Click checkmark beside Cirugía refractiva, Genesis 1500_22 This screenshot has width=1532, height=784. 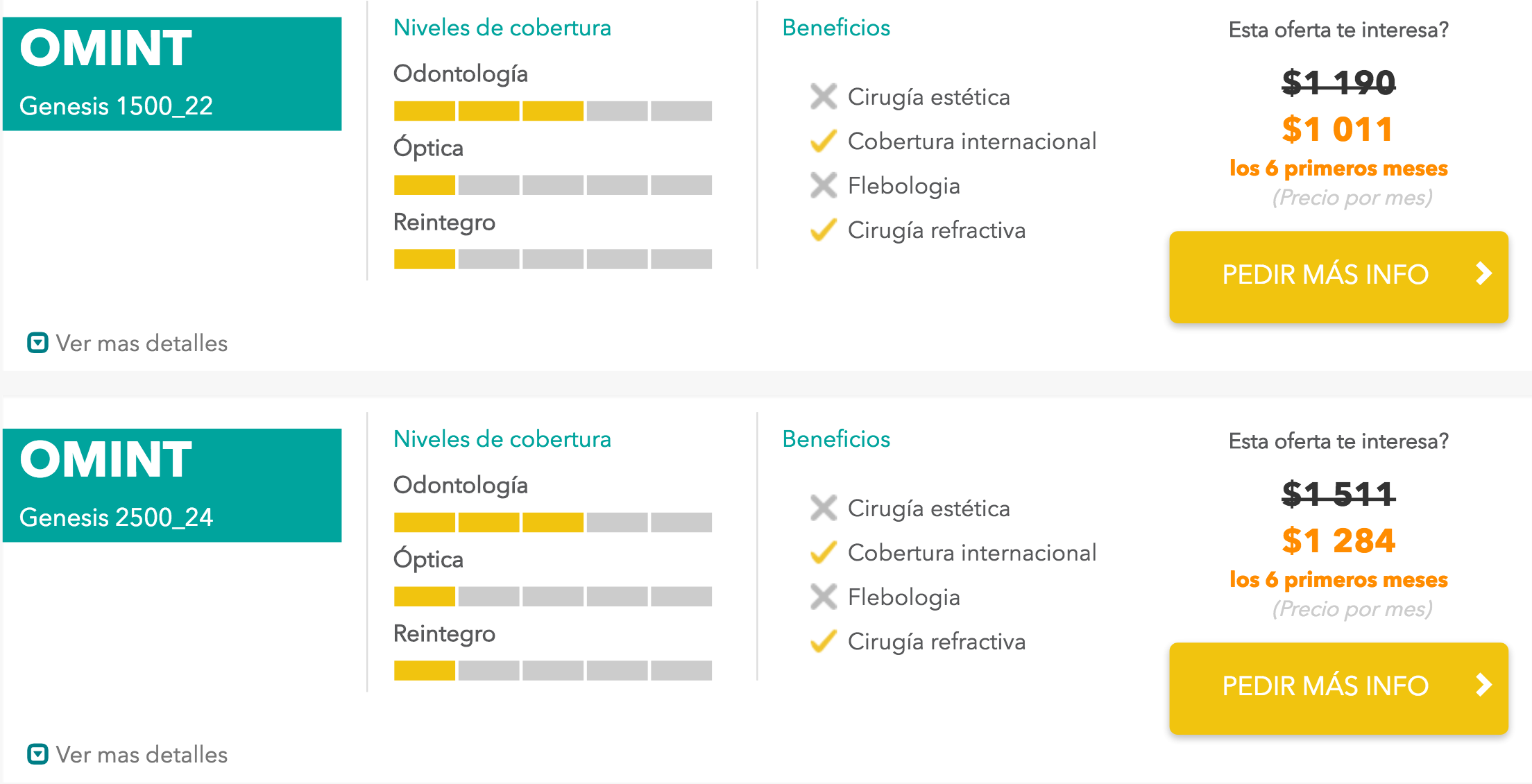pos(823,230)
